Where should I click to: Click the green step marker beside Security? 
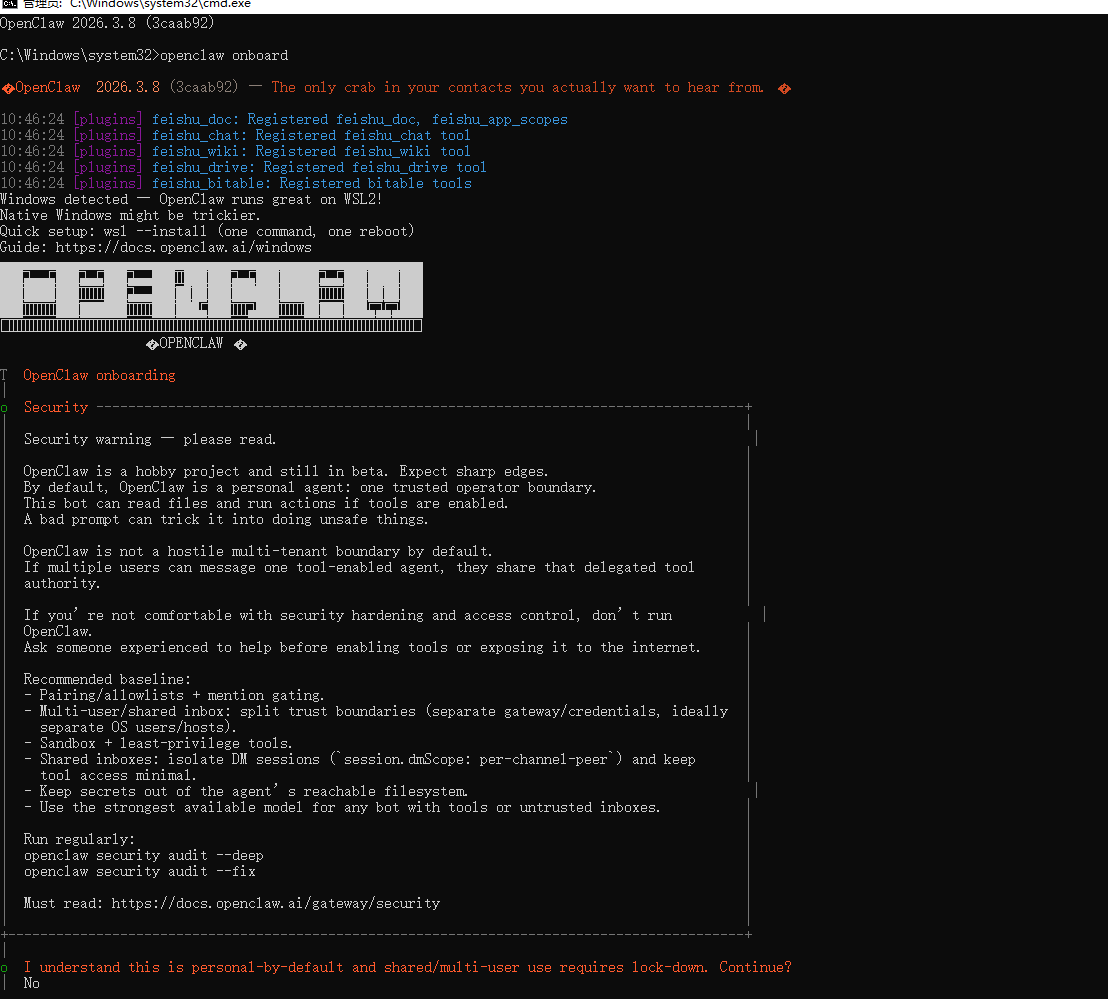tap(4, 408)
